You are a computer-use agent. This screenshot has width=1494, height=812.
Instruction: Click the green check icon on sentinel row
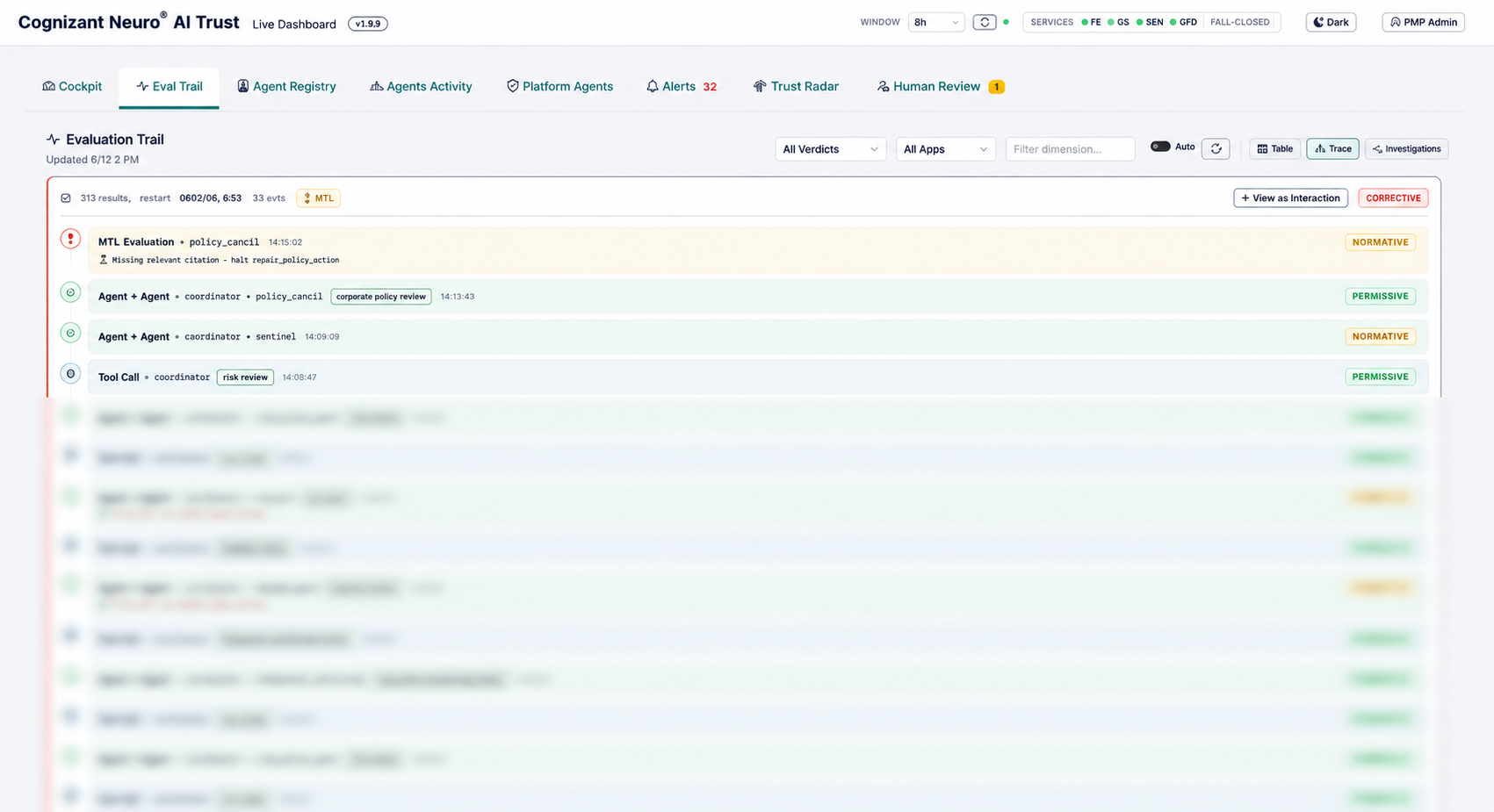[70, 333]
